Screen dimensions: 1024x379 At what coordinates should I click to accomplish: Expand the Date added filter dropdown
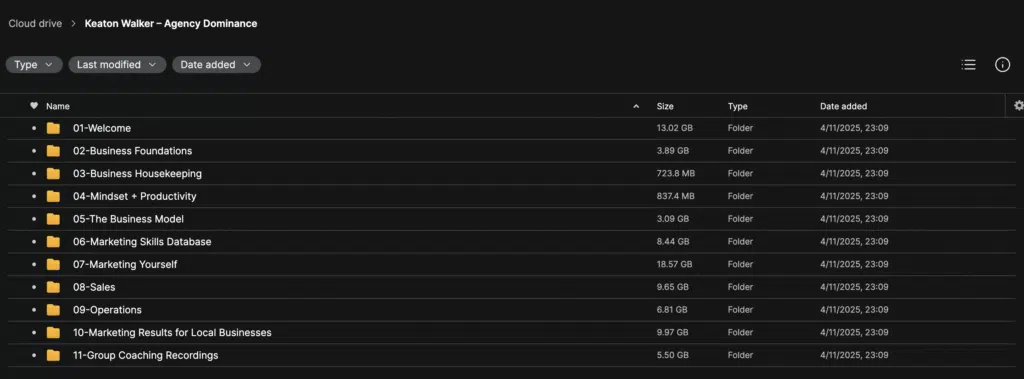(x=216, y=65)
